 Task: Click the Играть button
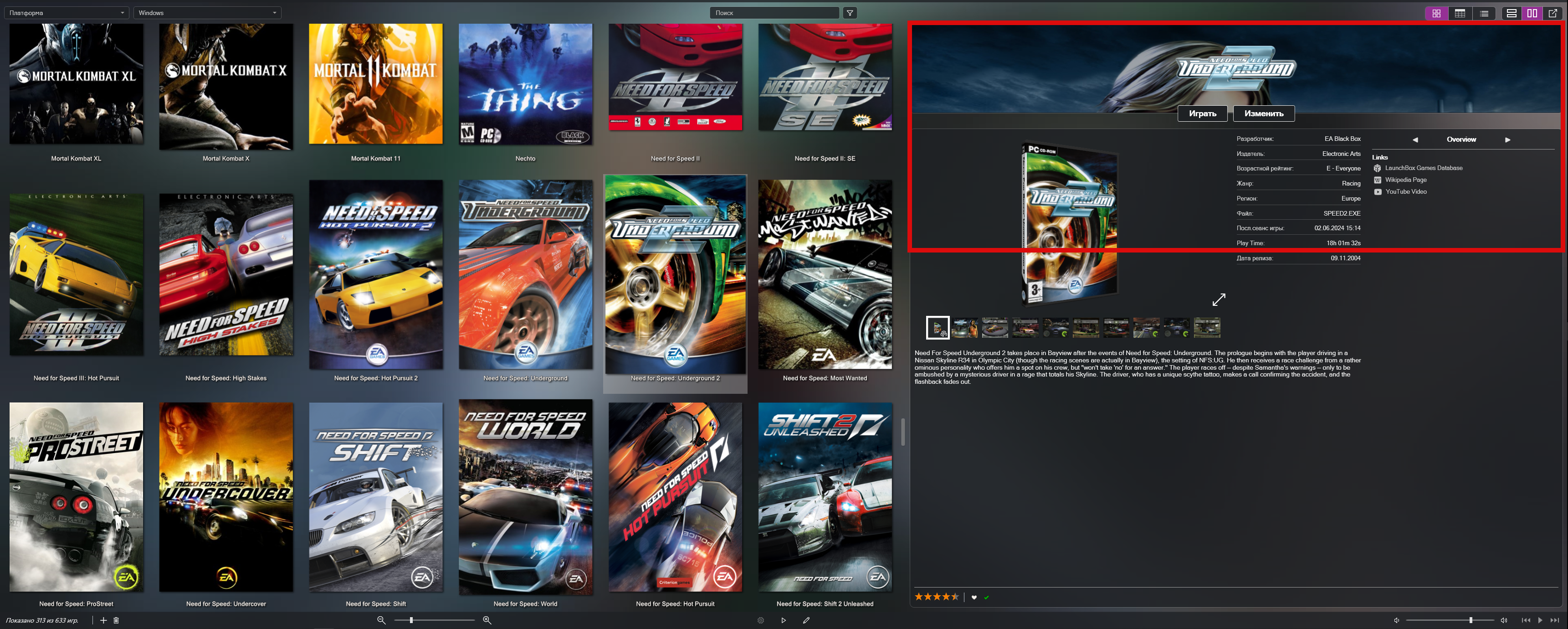pos(1202,113)
